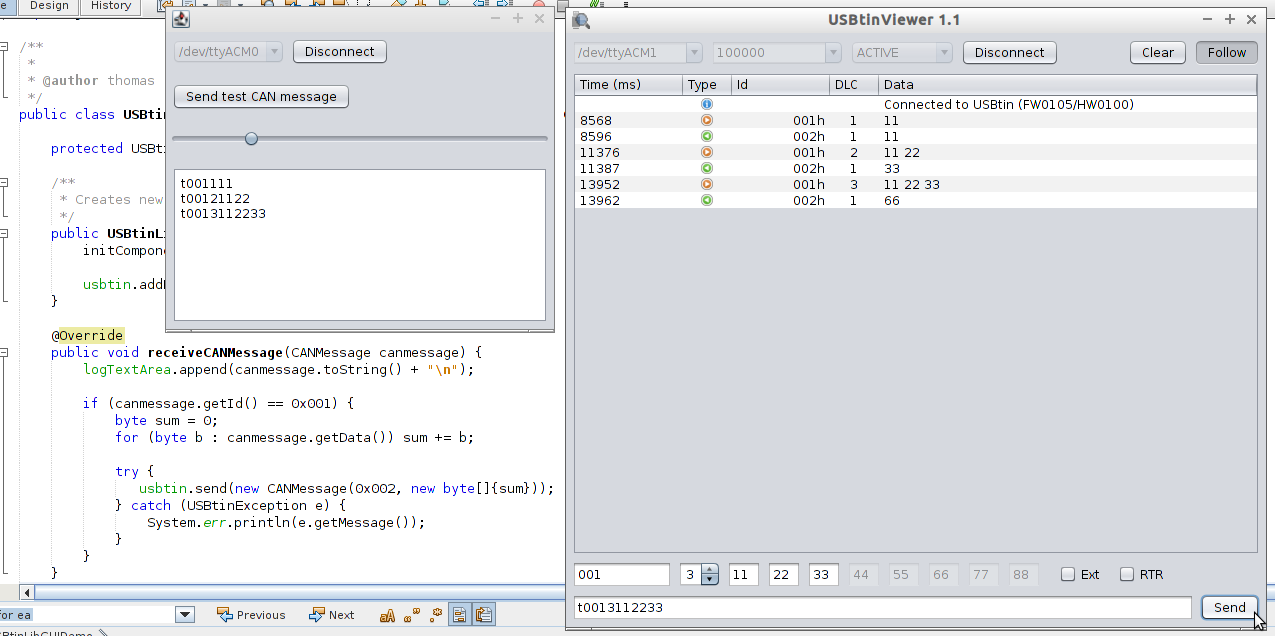The height and width of the screenshot is (636, 1275).
Task: Click the Send button in USBtinViewer
Action: pos(1230,607)
